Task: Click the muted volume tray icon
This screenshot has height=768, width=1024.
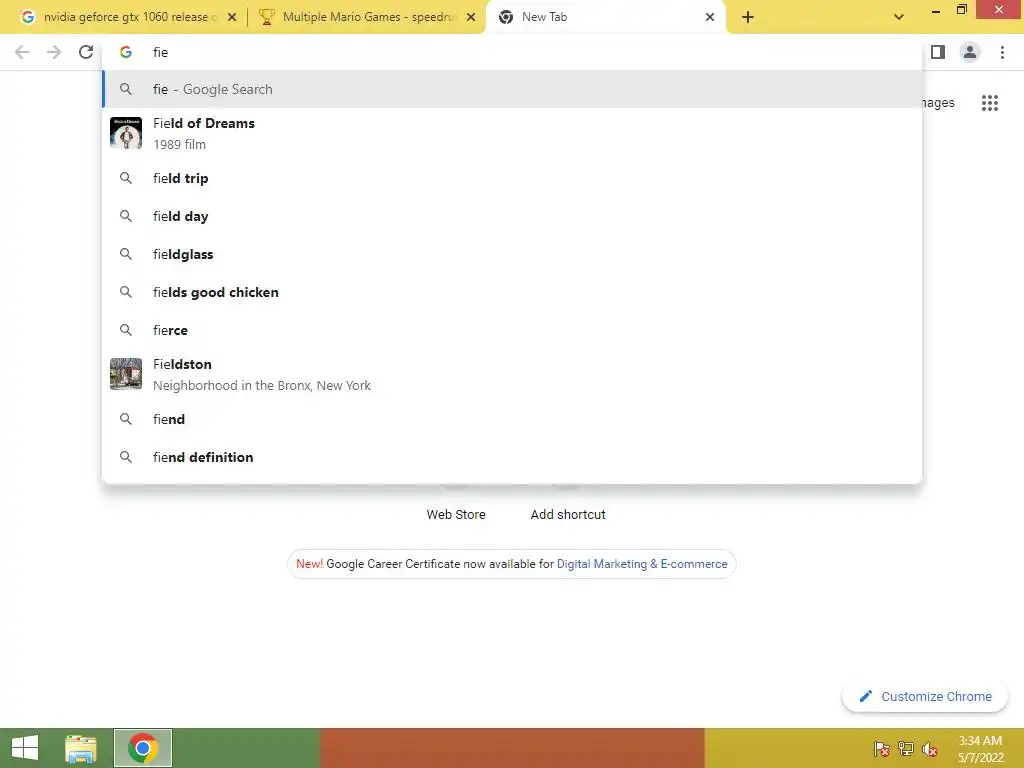Action: click(929, 749)
